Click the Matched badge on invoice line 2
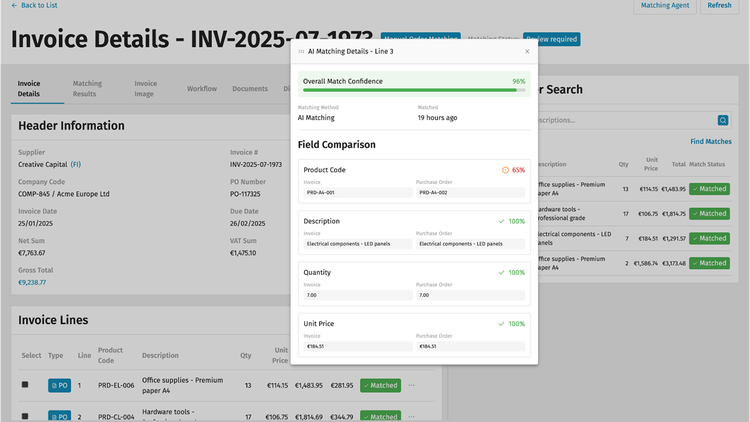This screenshot has width=750, height=422. pyautogui.click(x=380, y=416)
